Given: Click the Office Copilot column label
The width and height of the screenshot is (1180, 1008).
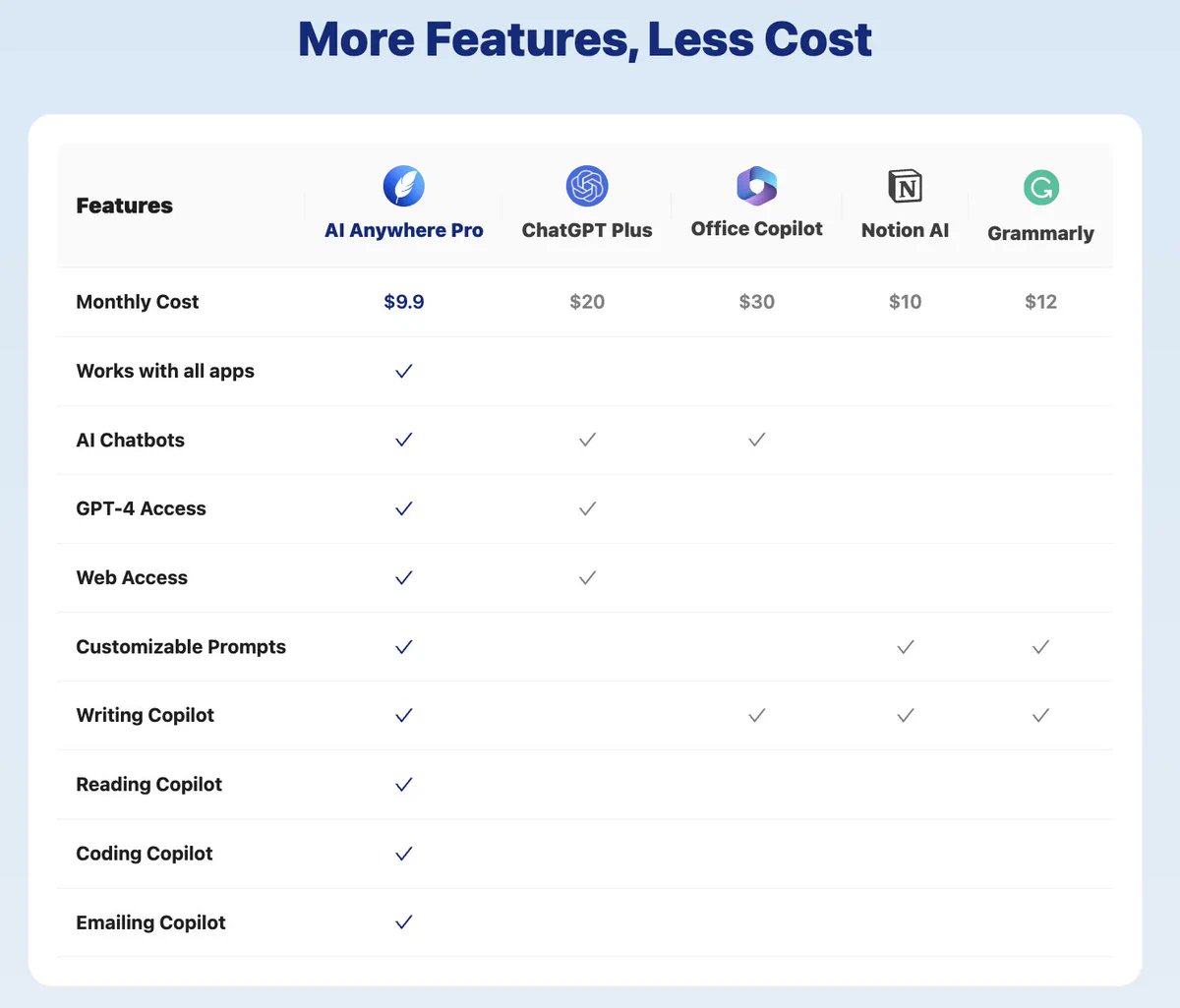Looking at the screenshot, I should tap(757, 229).
